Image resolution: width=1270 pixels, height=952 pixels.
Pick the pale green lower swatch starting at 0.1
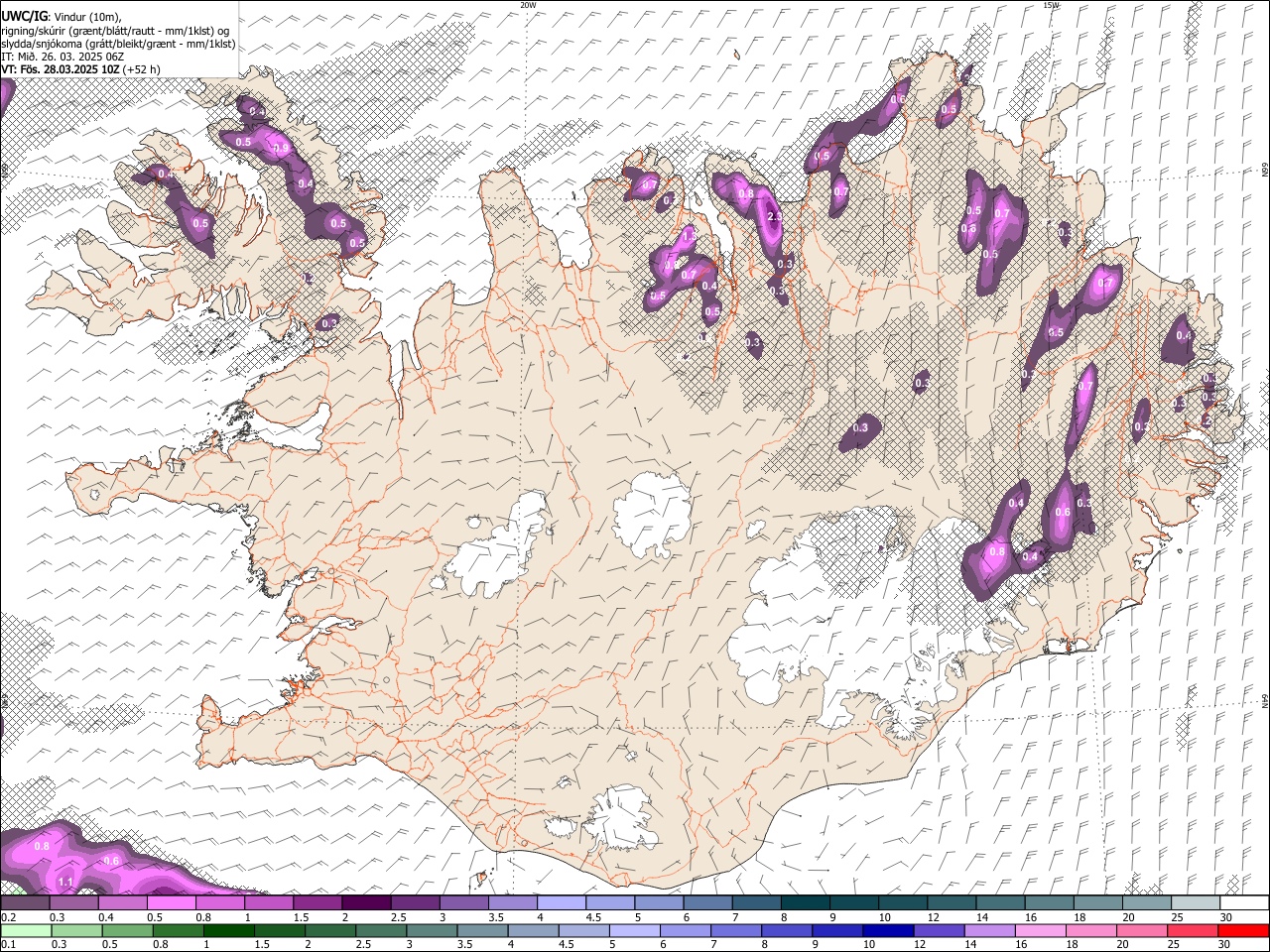pos(26,930)
